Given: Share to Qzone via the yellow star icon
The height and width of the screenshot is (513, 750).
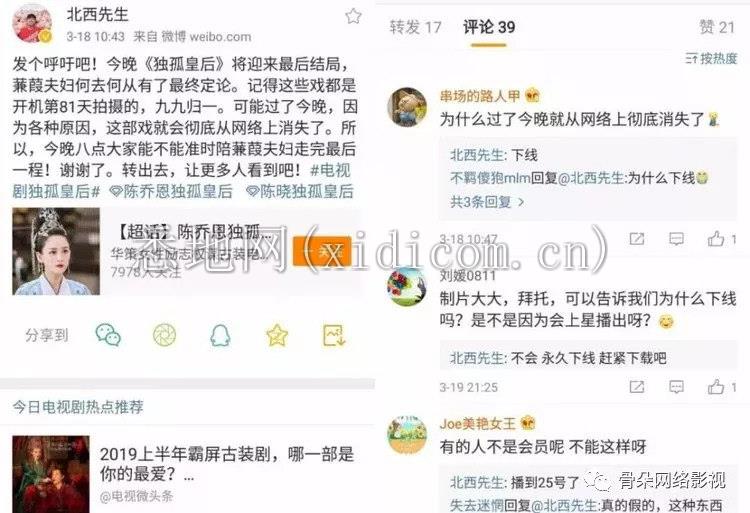Looking at the screenshot, I should click(277, 335).
